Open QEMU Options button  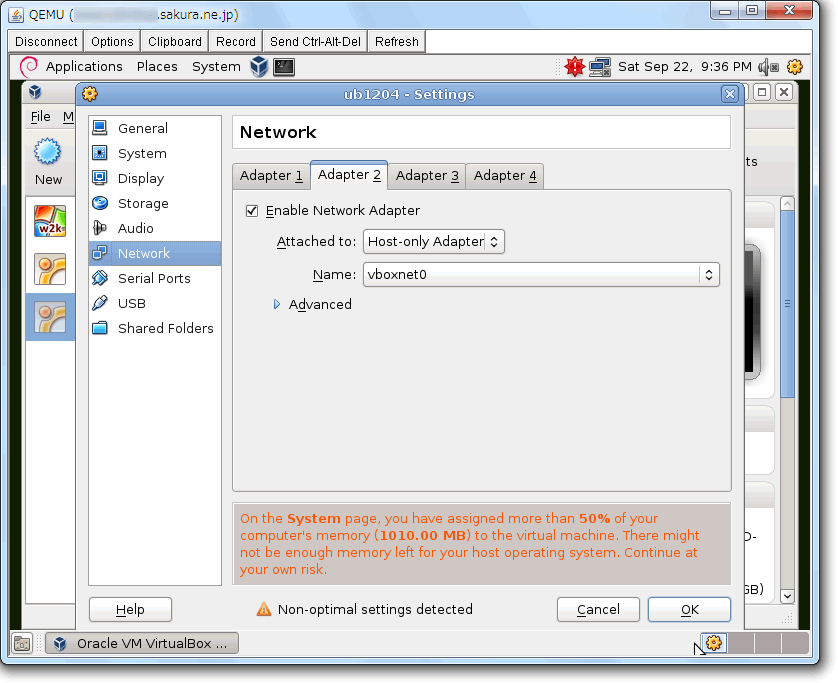[112, 42]
